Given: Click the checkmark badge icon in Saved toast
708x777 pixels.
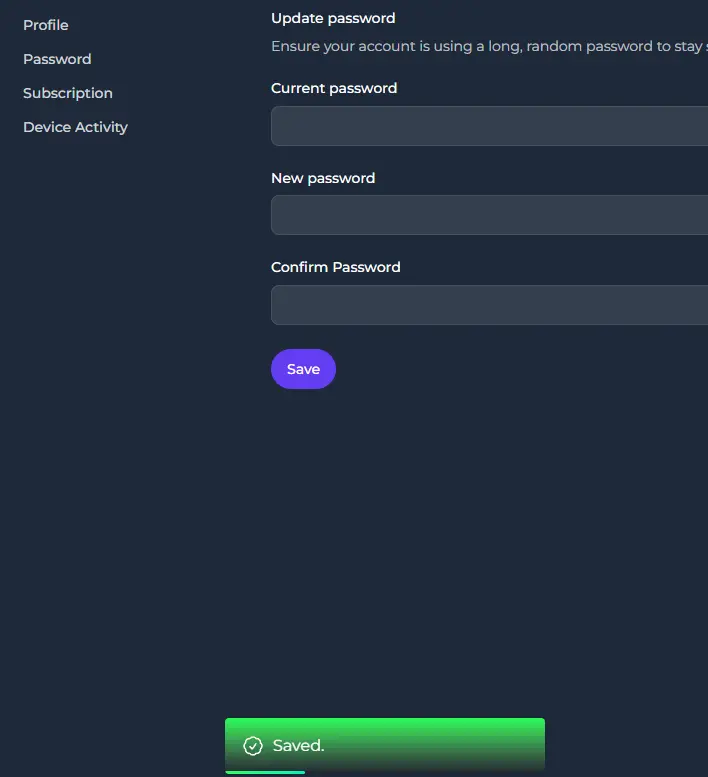Looking at the screenshot, I should coord(253,745).
